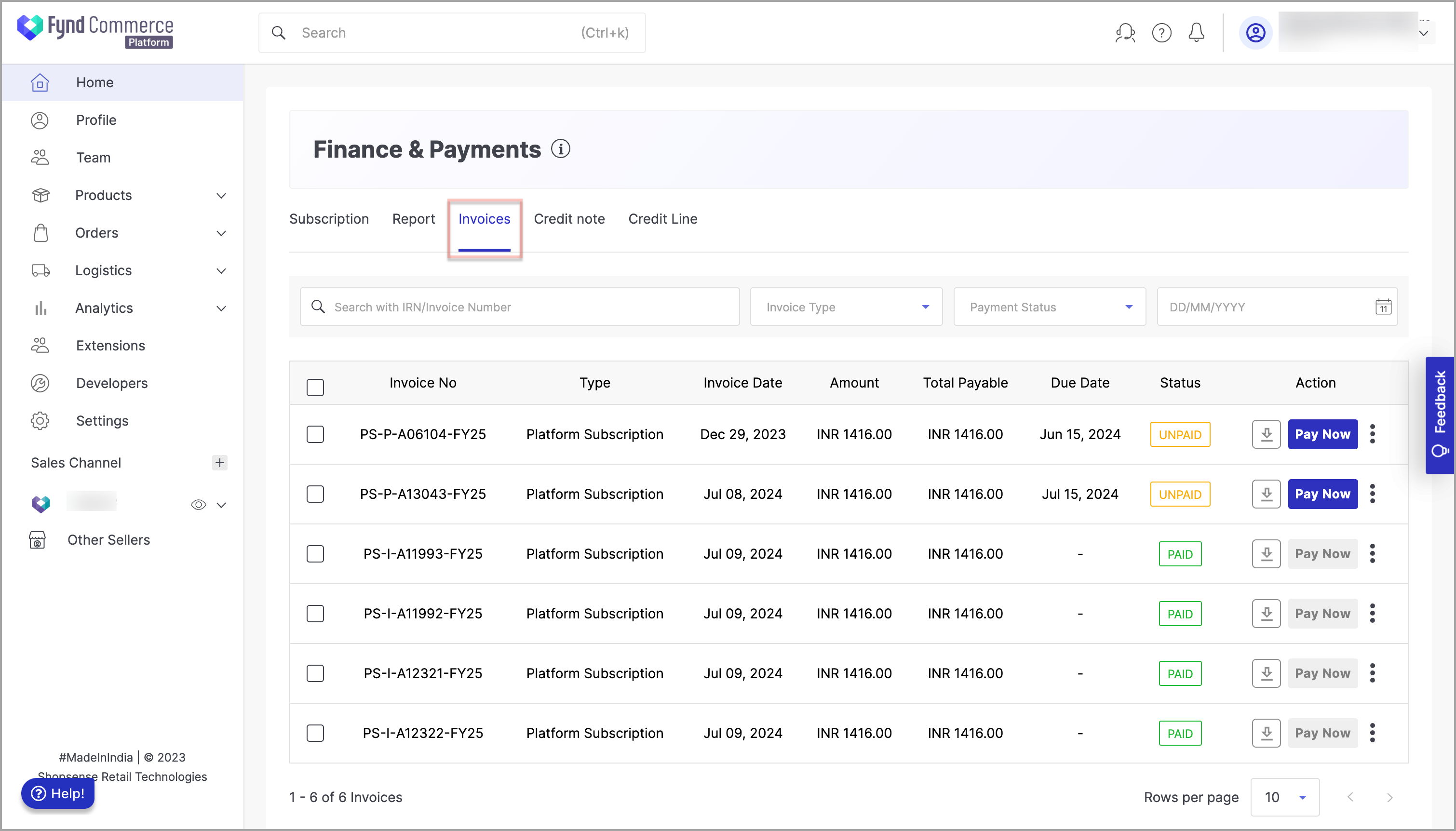Download invoice PS-P-A06104-FY25

click(1267, 434)
